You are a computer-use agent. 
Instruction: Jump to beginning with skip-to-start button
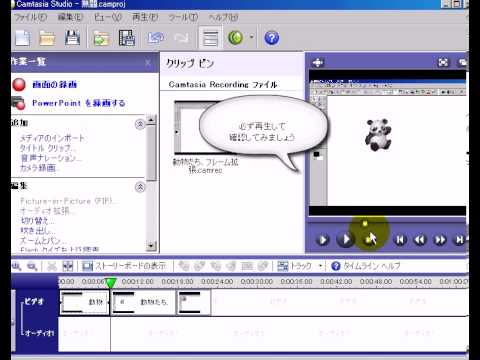(x=400, y=239)
